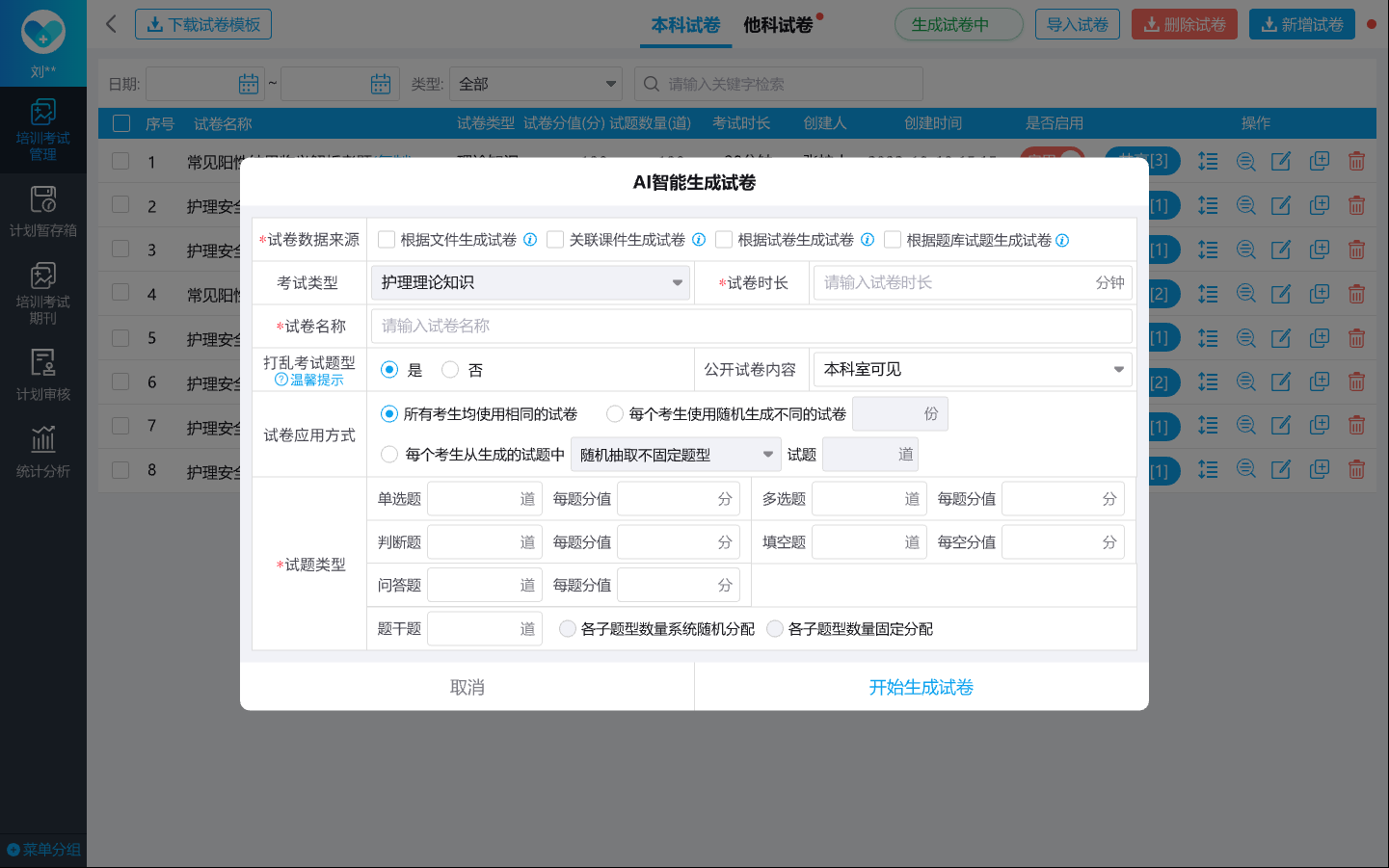Switch to the 本科试卷 tab
The image size is (1389, 868).
(685, 25)
